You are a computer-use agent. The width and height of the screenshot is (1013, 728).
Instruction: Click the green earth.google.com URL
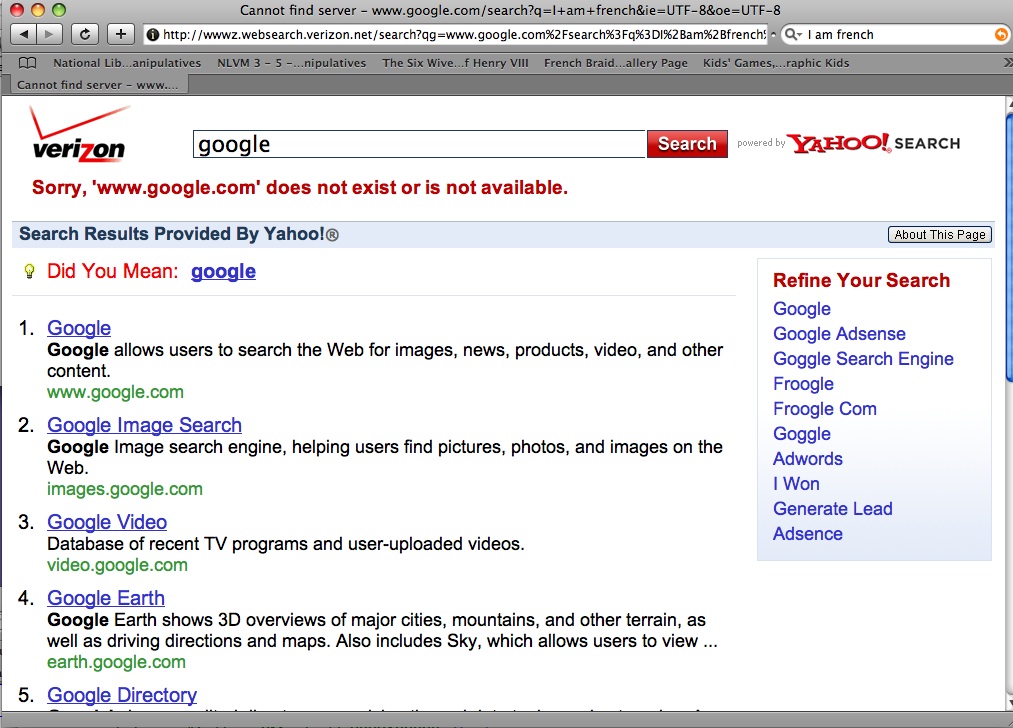pos(116,662)
